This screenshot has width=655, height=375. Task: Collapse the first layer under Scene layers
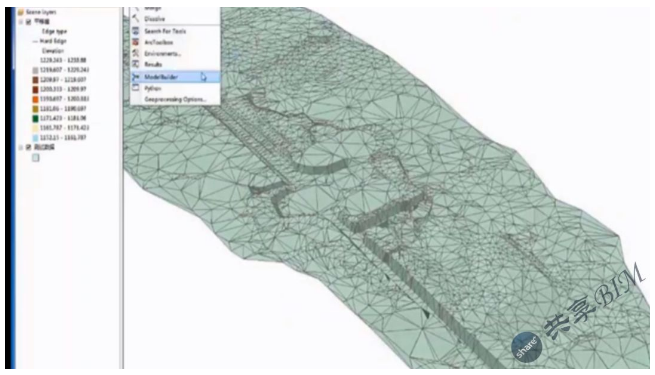tap(21, 22)
